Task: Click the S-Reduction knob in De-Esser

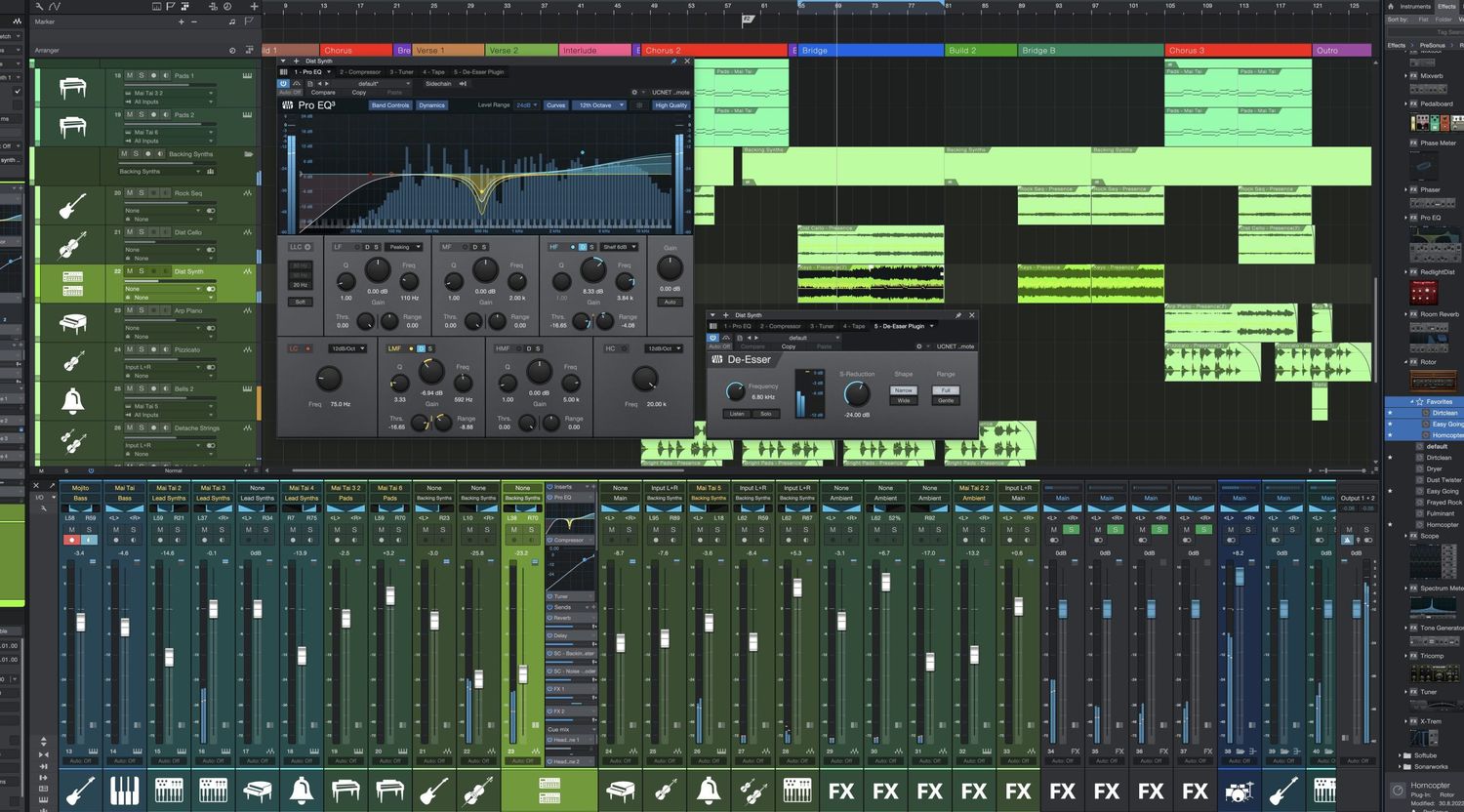Action: tap(856, 394)
